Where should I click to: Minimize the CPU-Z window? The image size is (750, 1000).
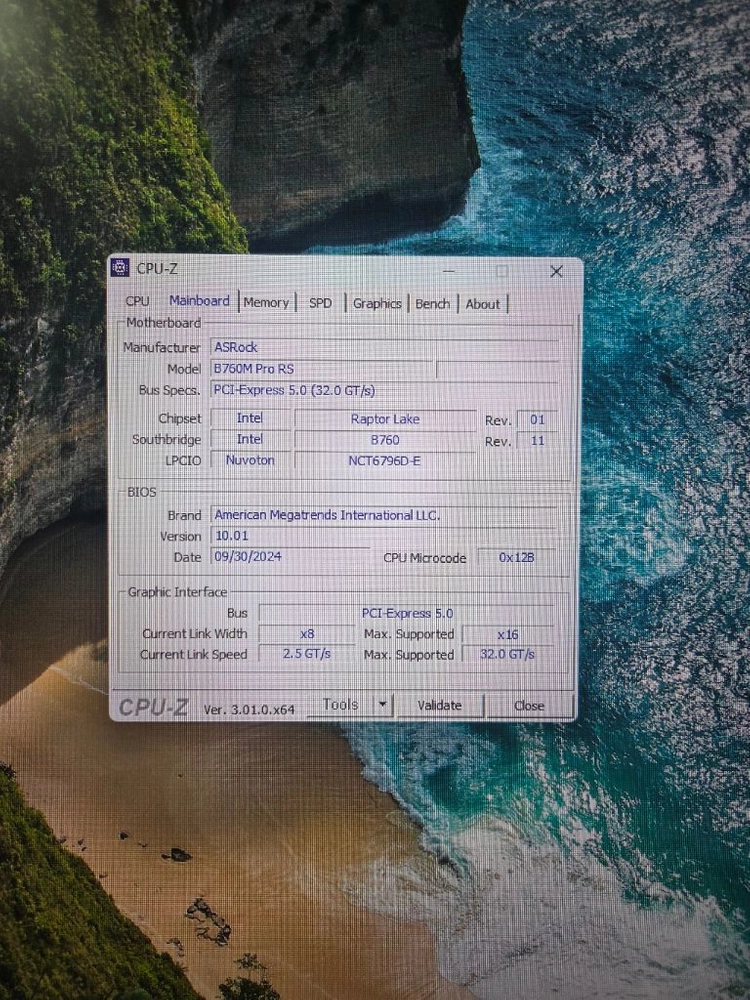pyautogui.click(x=449, y=272)
